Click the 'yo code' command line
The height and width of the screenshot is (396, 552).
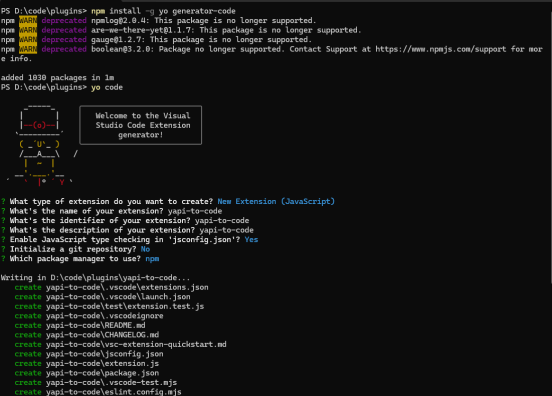62,87
